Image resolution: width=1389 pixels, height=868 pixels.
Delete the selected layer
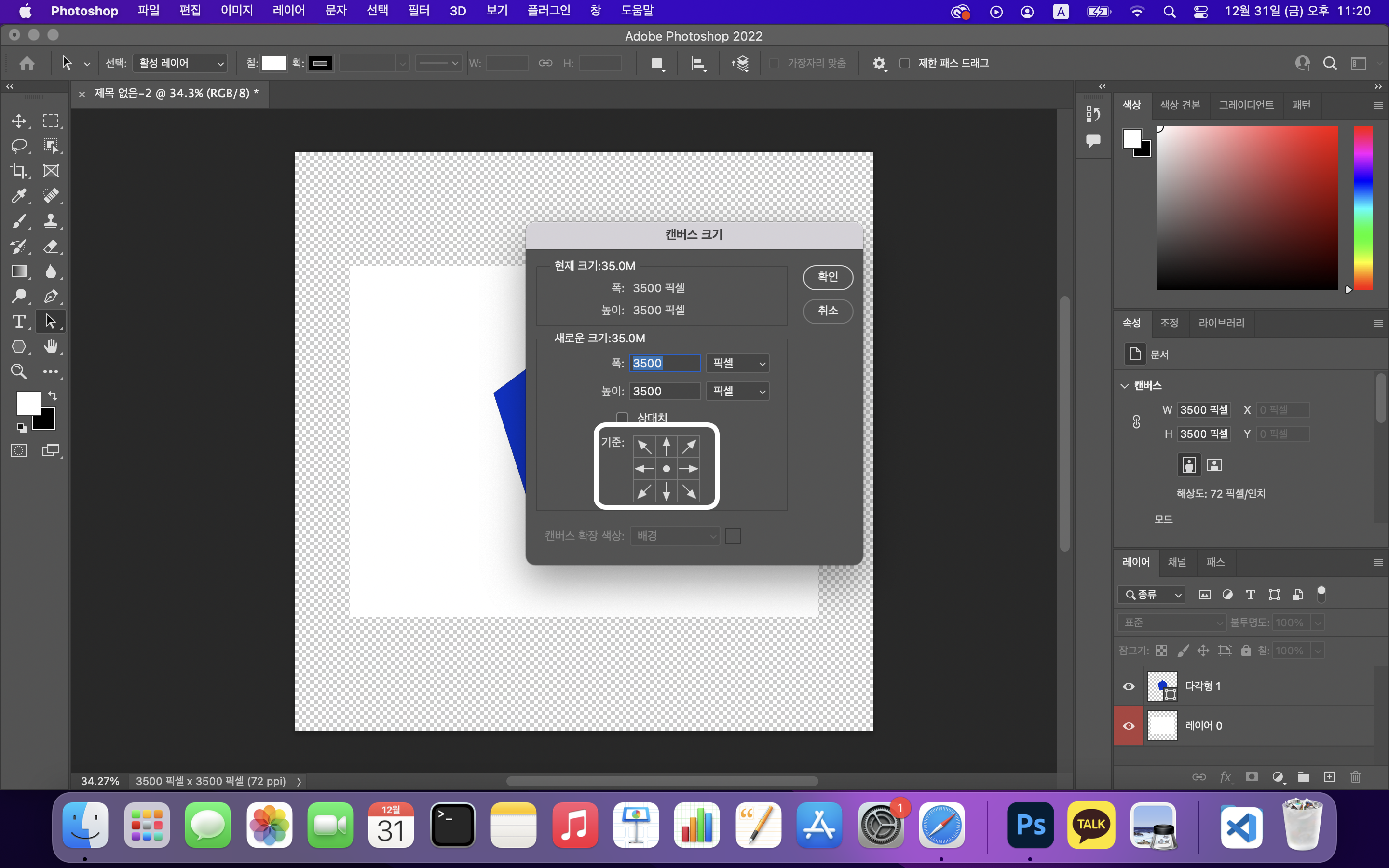(x=1355, y=777)
